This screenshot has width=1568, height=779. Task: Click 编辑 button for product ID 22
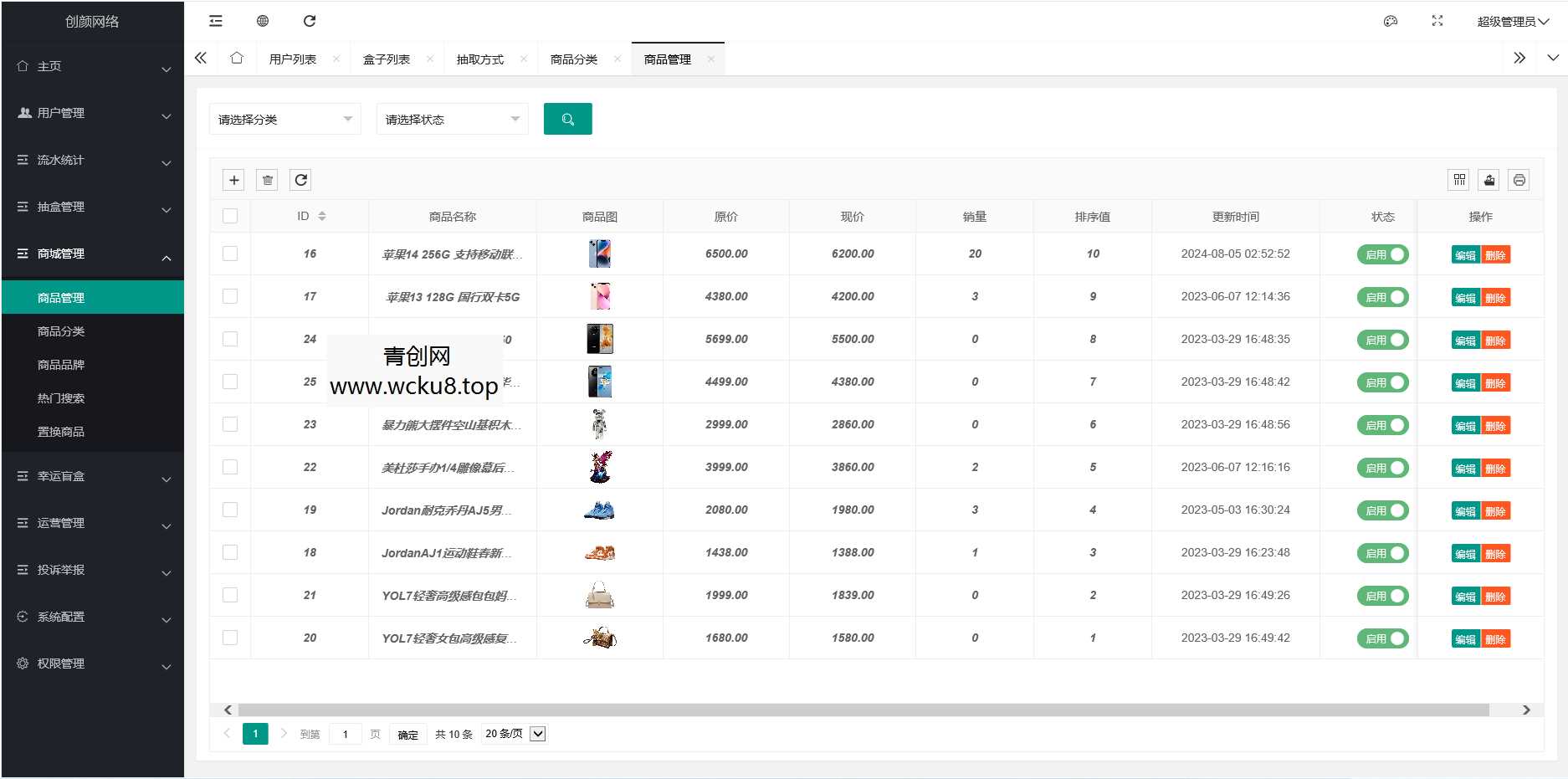1465,469
